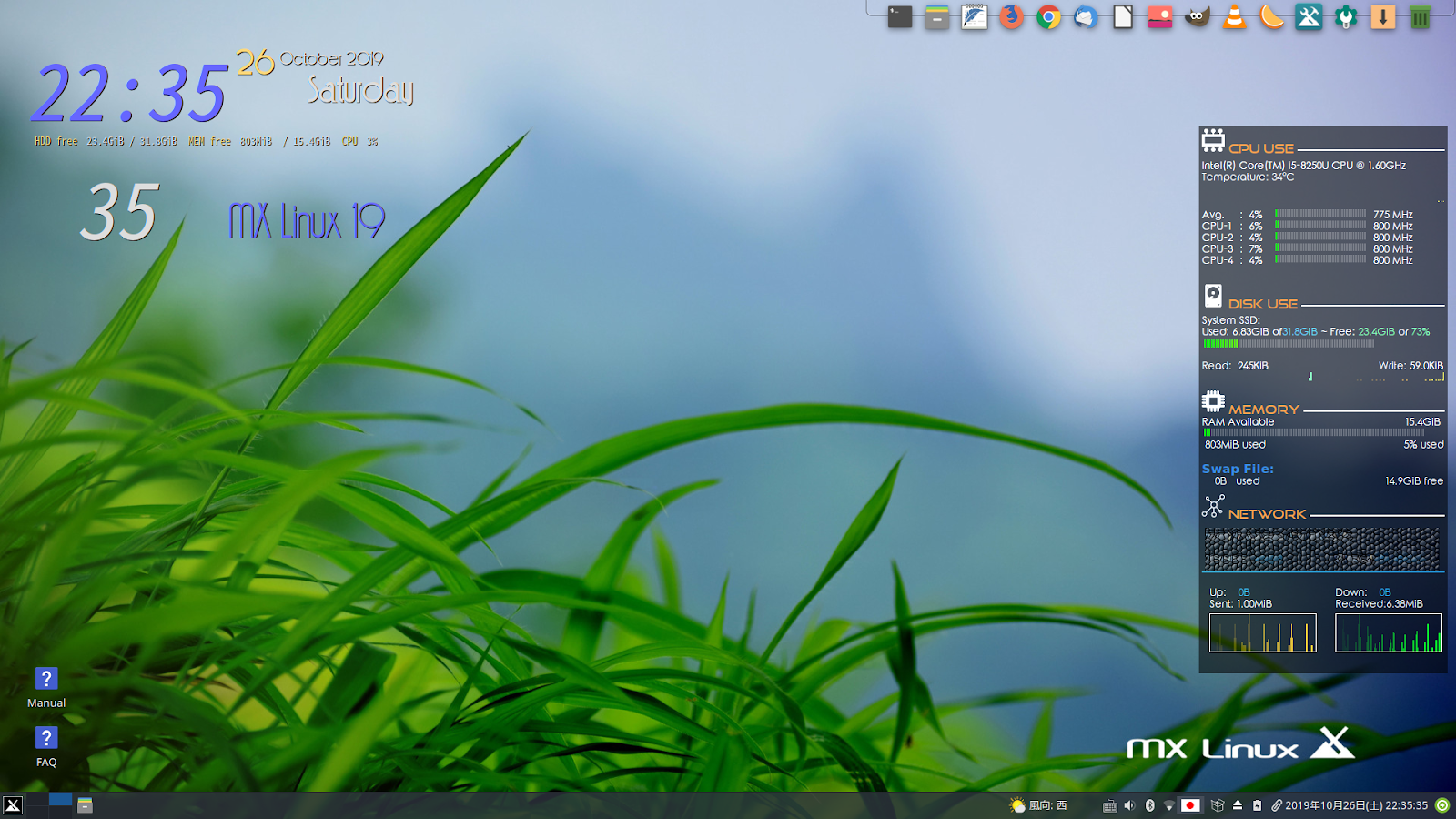Open the Bluetooth tray icon
The height and width of the screenshot is (819, 1456).
[x=1149, y=805]
